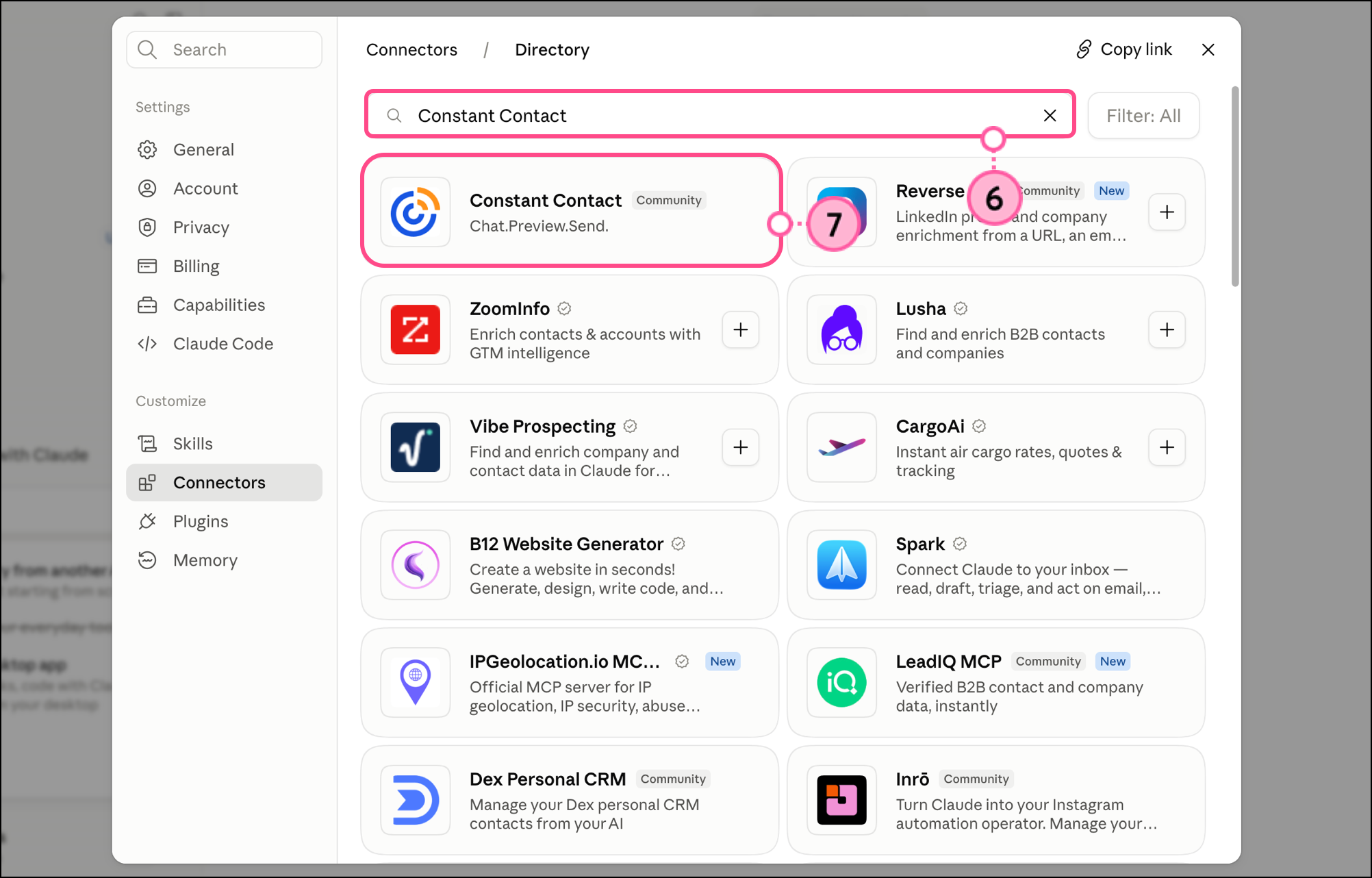This screenshot has width=1372, height=878.
Task: Click the B12 Website Generator logo
Action: tap(415, 565)
